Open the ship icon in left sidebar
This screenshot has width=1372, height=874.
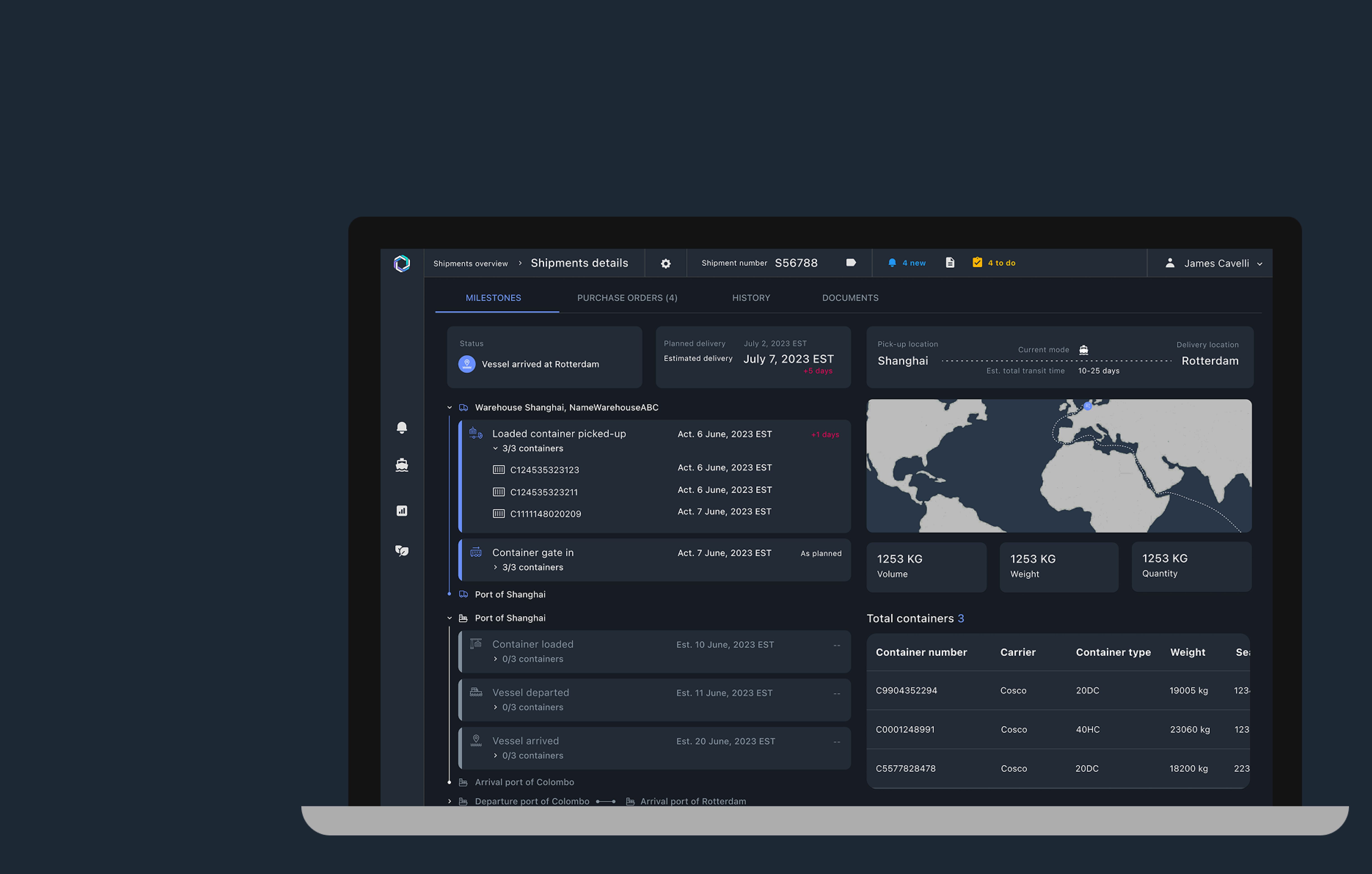[x=402, y=465]
